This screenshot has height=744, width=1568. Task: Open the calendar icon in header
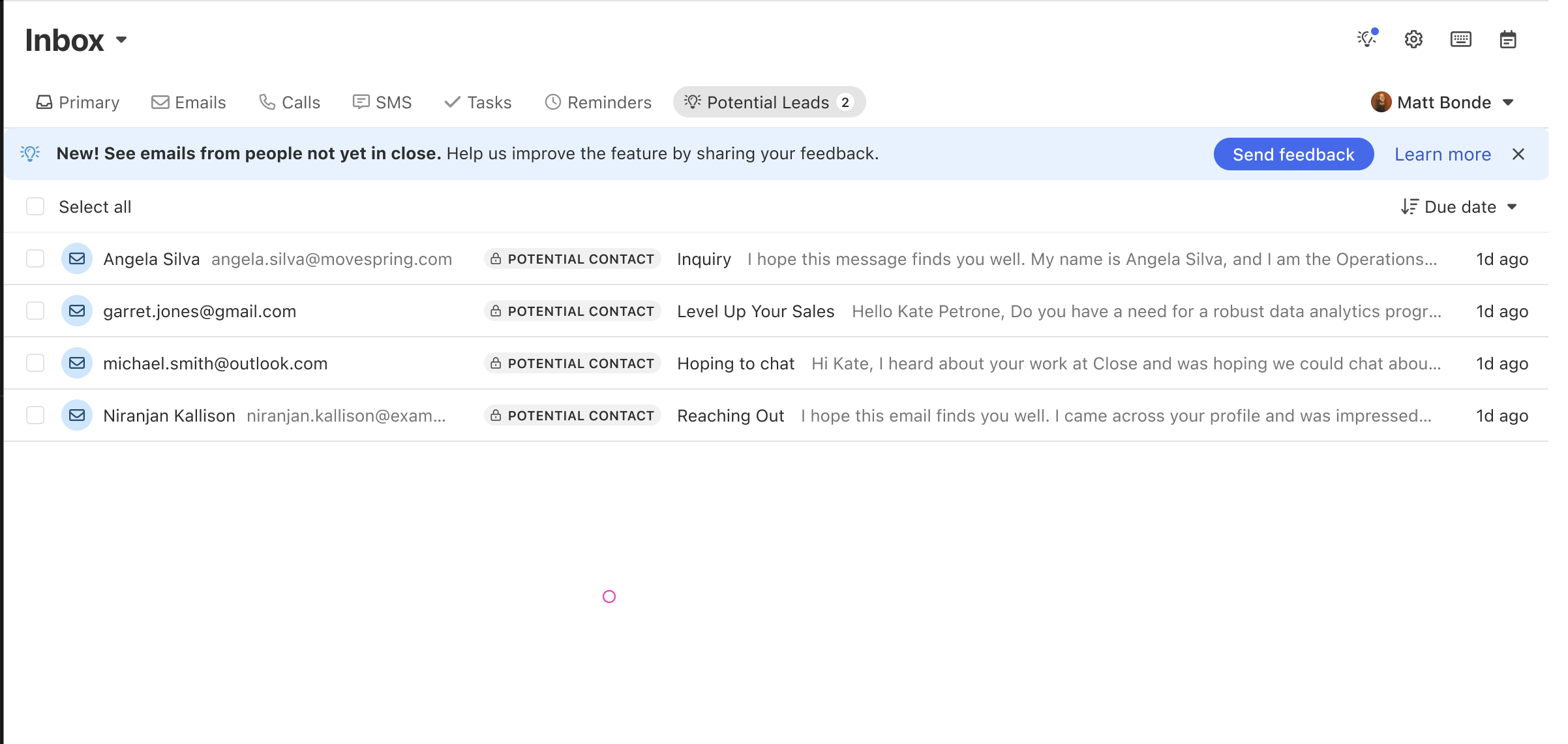[1507, 39]
